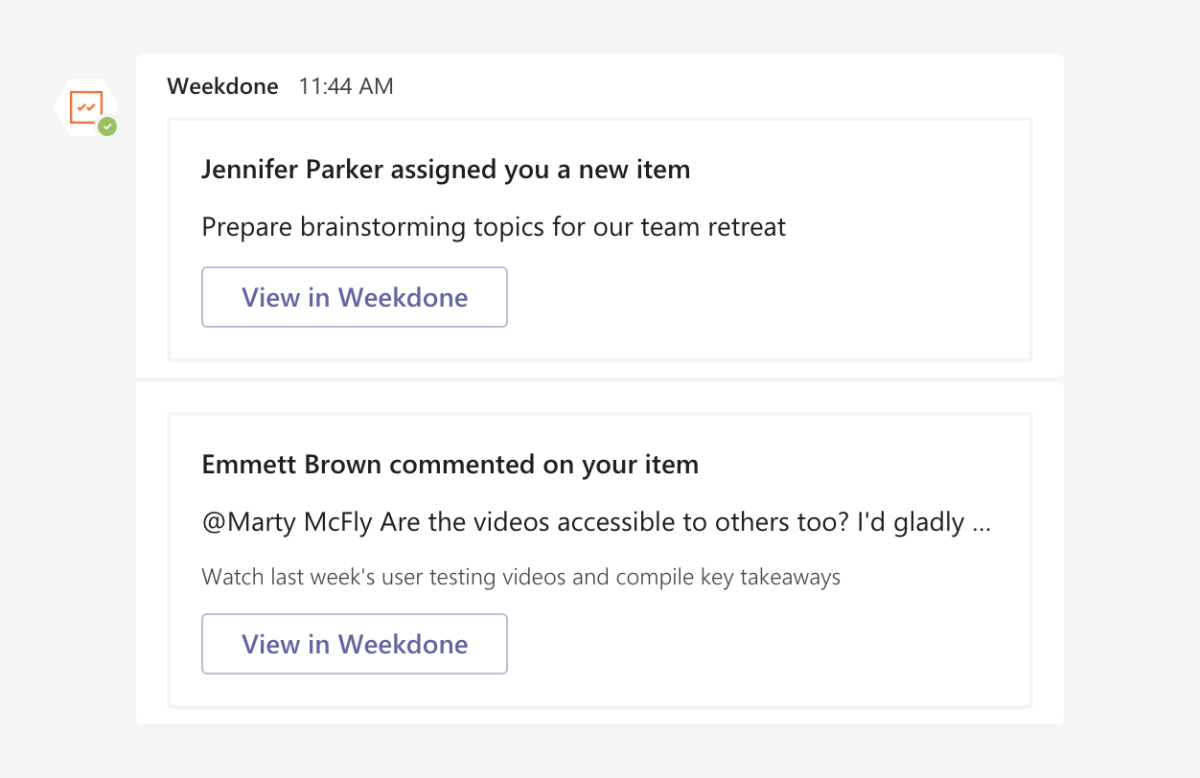1200x778 pixels.
Task: Open the second View in Weekdone button
Action: tap(354, 644)
